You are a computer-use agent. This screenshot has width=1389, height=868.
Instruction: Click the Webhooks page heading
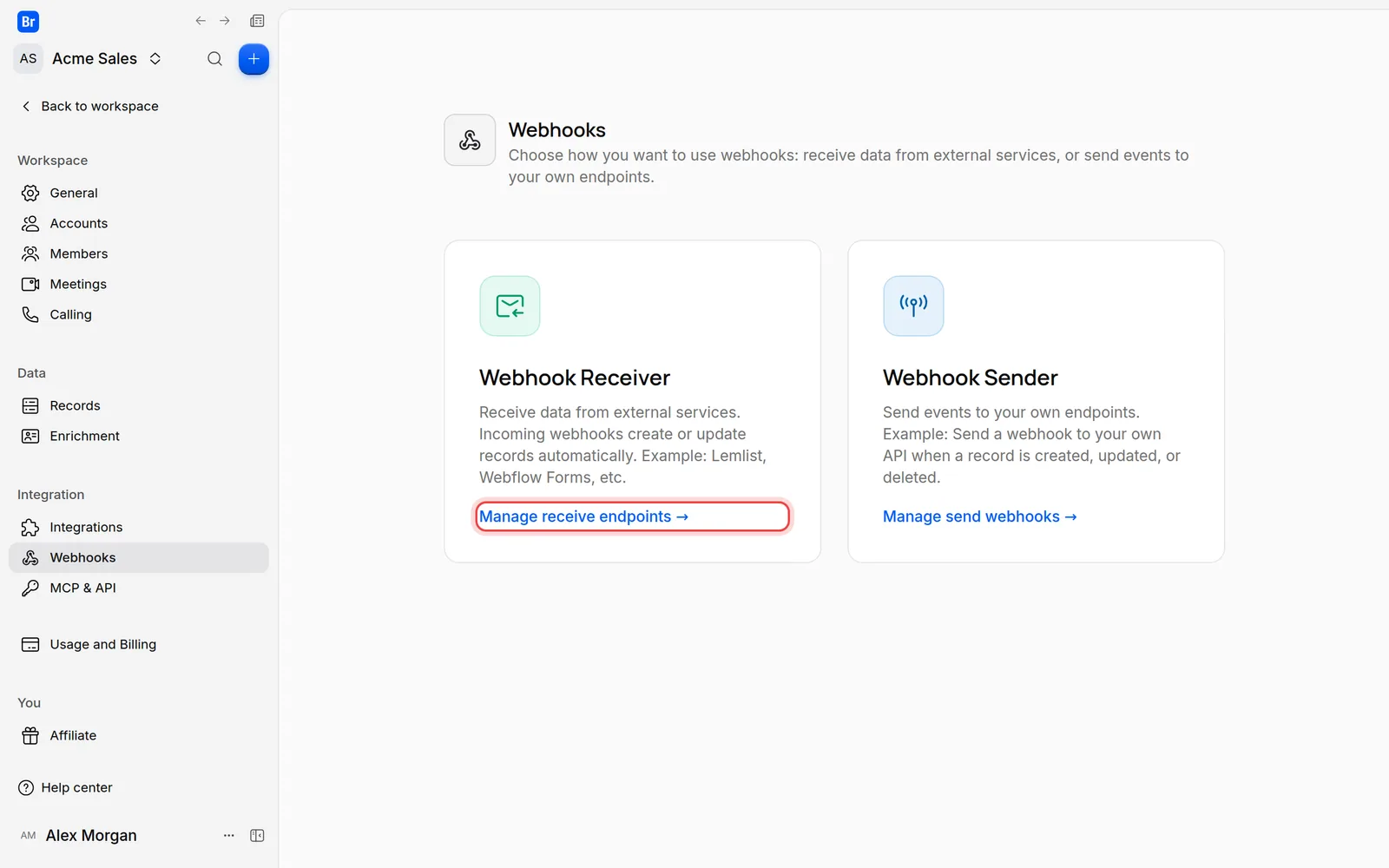pos(557,130)
